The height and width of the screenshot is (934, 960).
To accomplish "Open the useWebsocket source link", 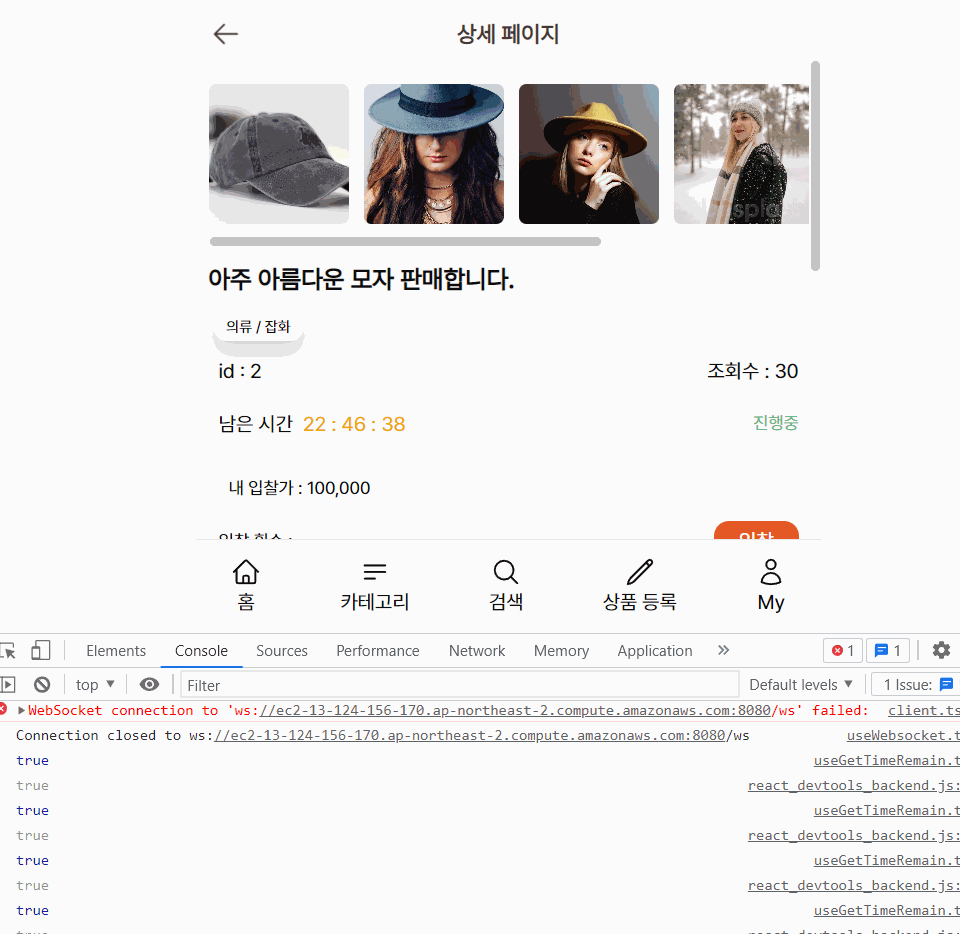I will (903, 736).
